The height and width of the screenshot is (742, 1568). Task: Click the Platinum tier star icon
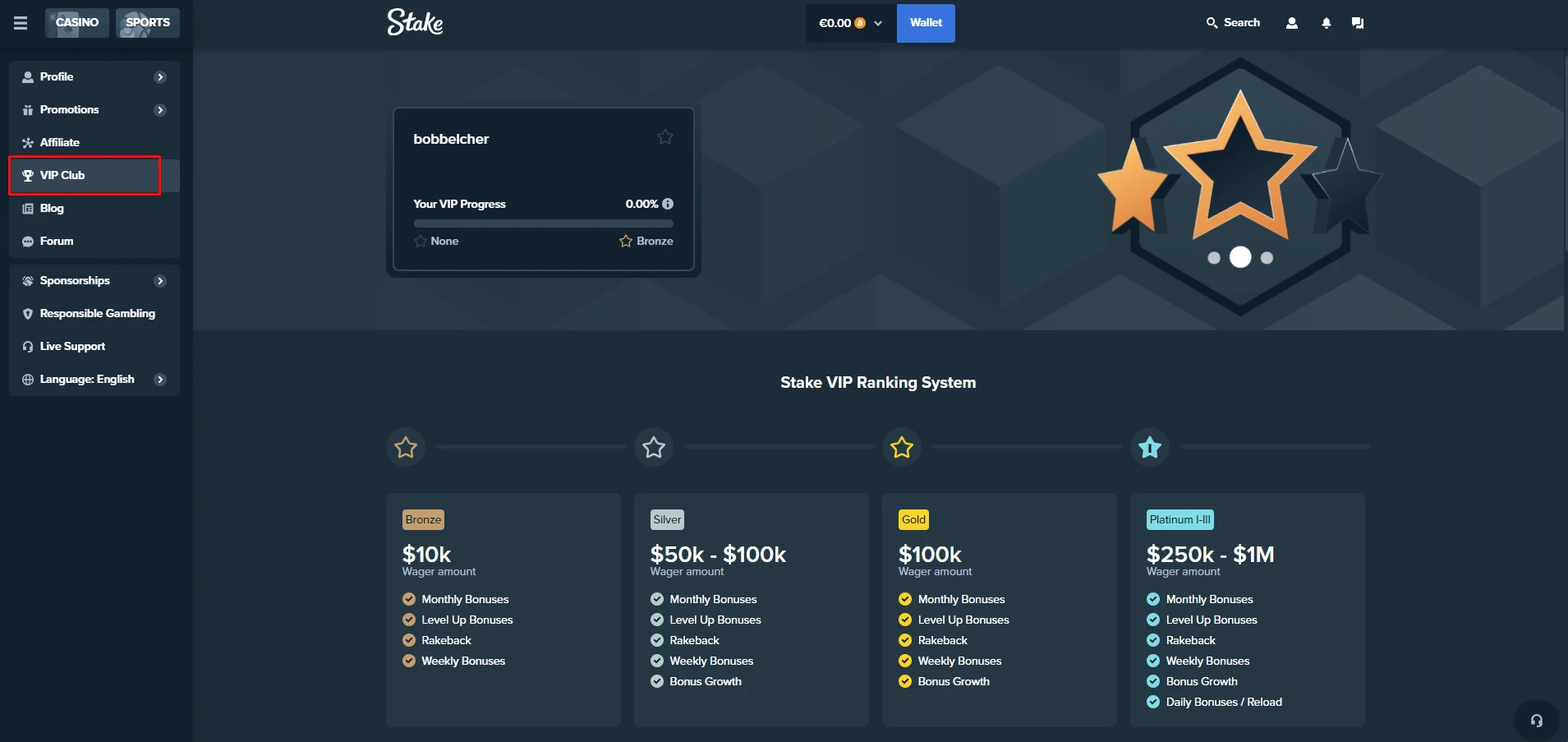pyautogui.click(x=1149, y=447)
